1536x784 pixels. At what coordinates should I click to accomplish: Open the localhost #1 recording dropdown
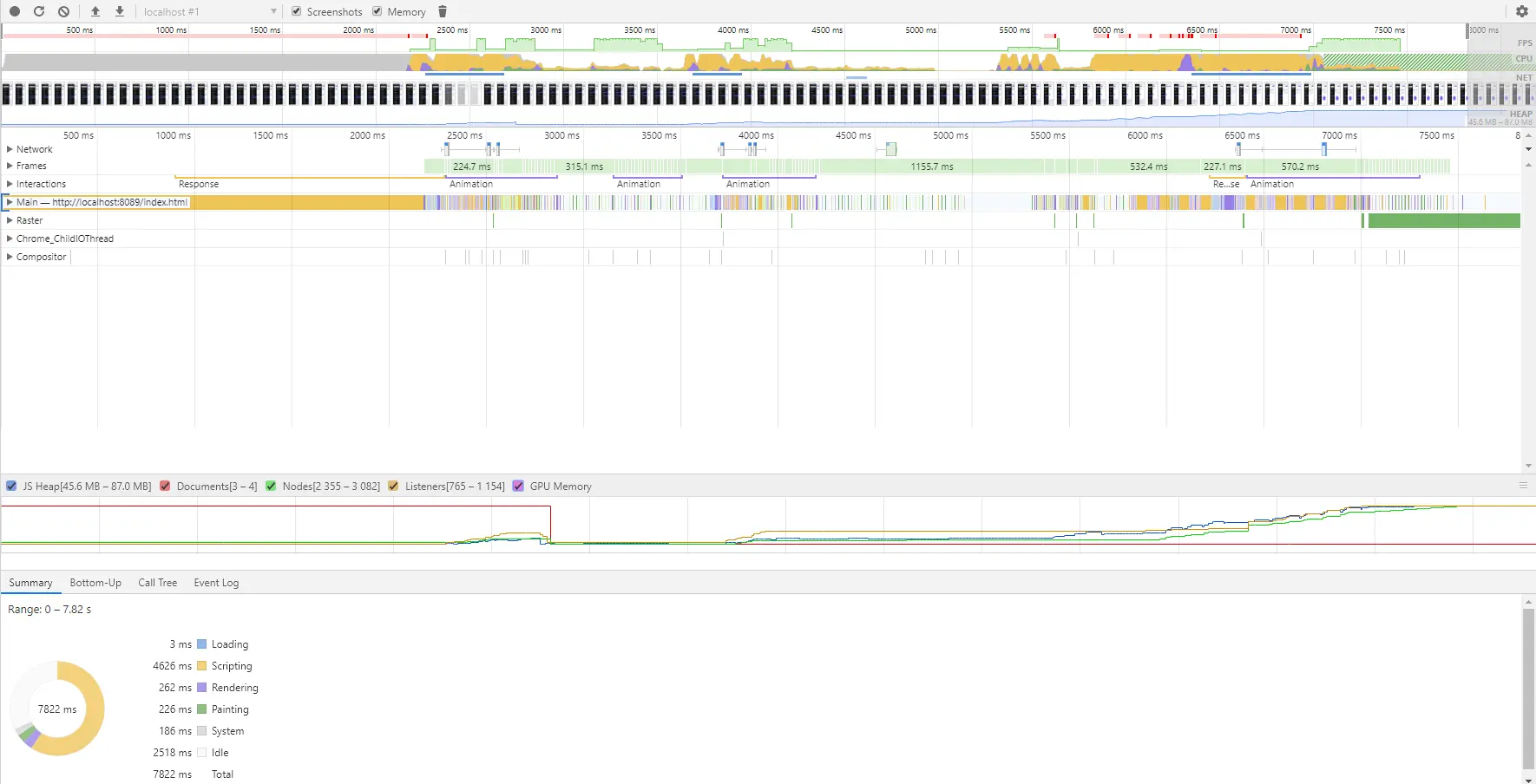click(210, 11)
